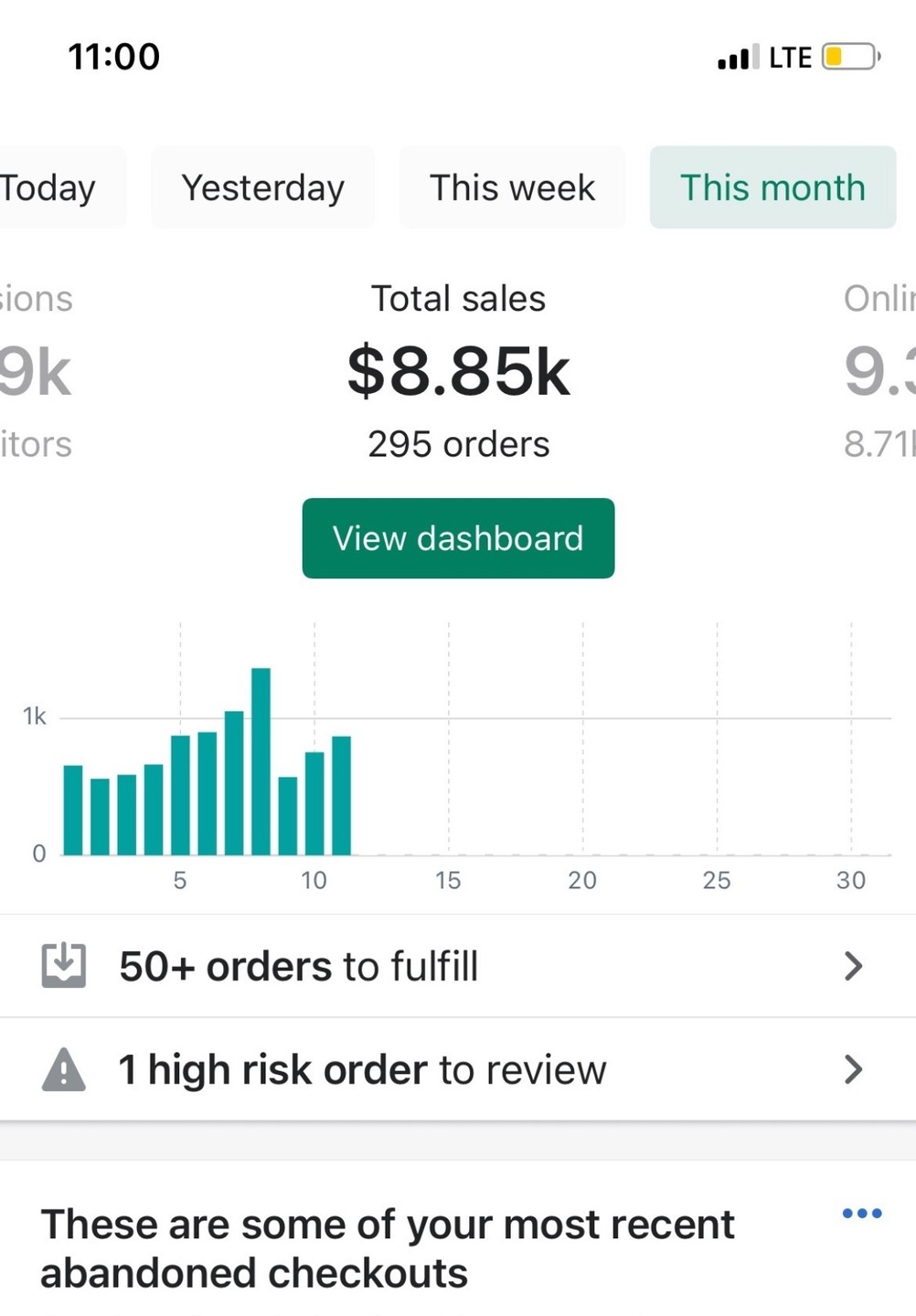Switch to the Yesterday tab
This screenshot has width=916, height=1316.
[263, 188]
